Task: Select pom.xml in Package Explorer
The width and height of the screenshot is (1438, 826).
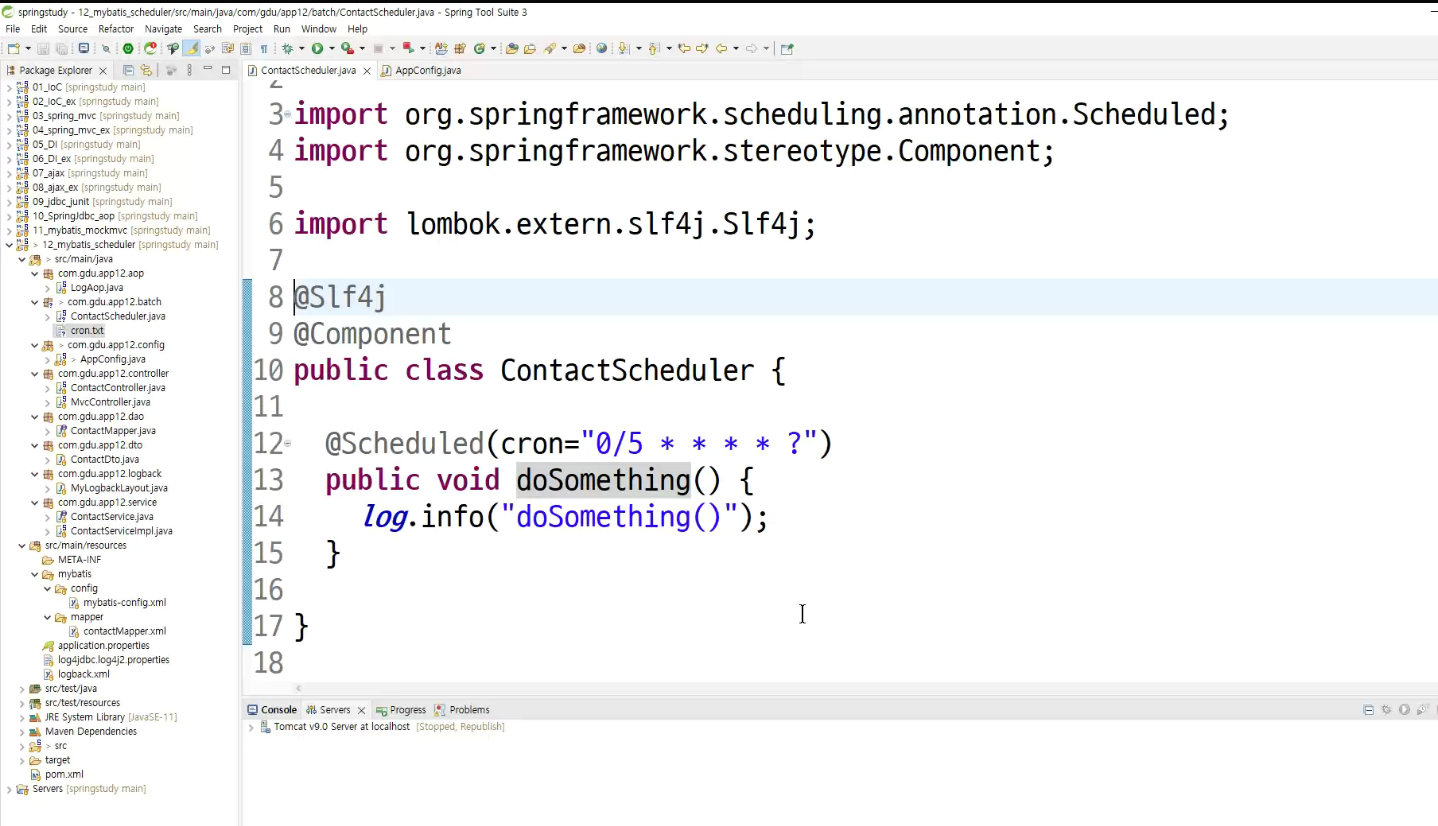Action: click(64, 775)
